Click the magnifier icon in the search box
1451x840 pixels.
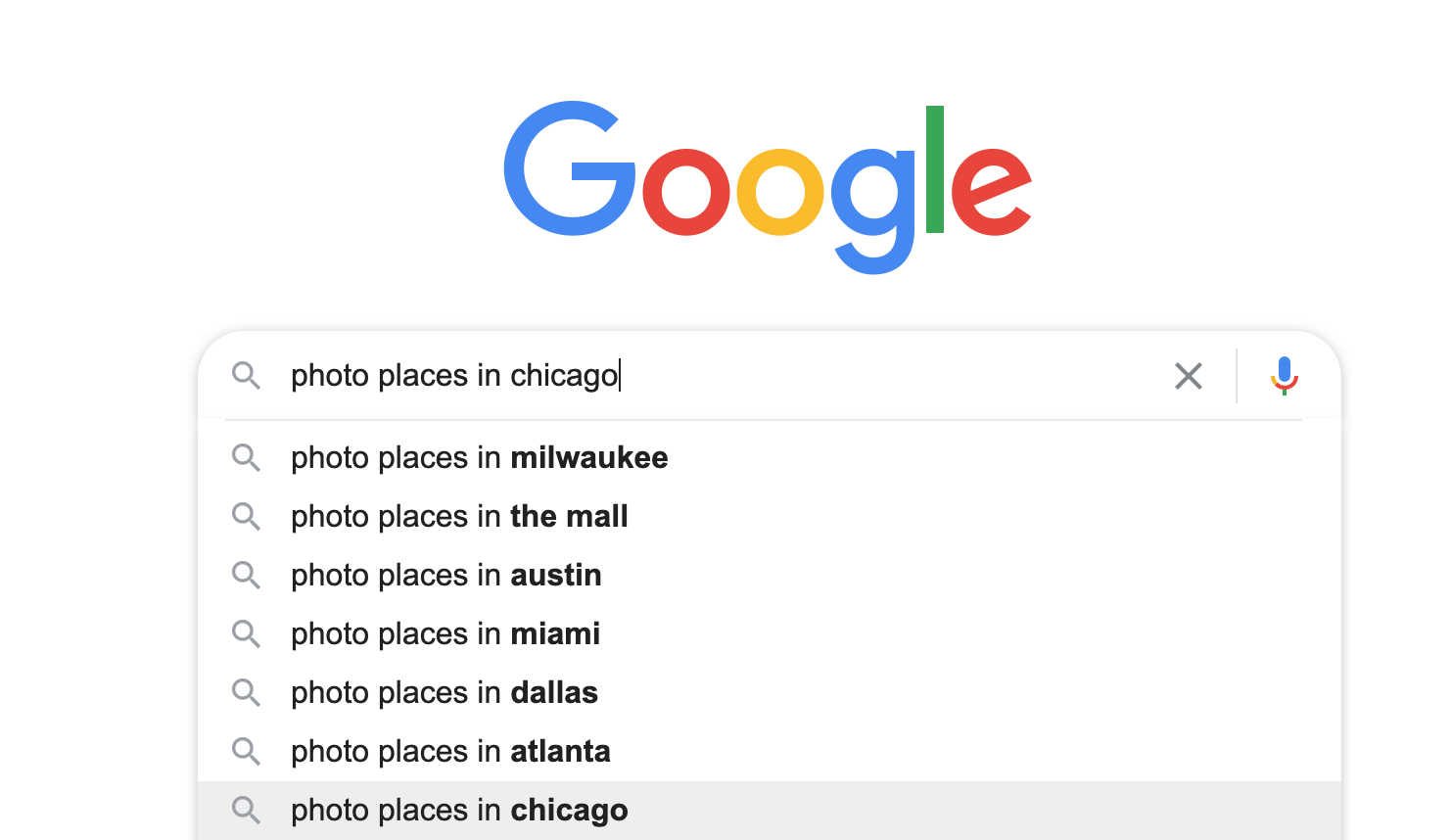pyautogui.click(x=246, y=376)
